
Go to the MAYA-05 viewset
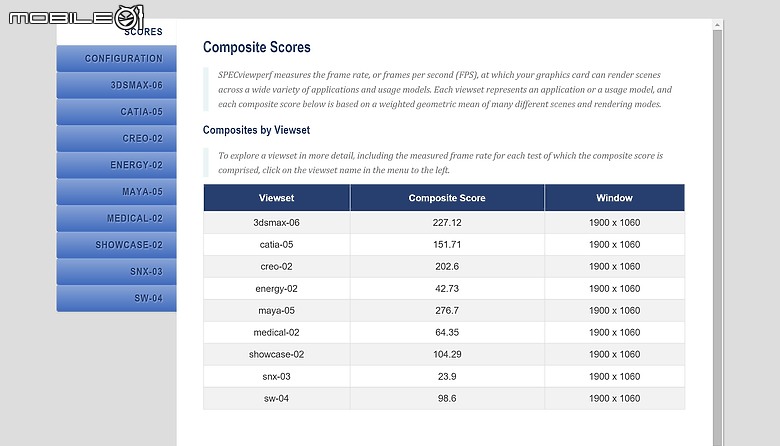tap(116, 192)
